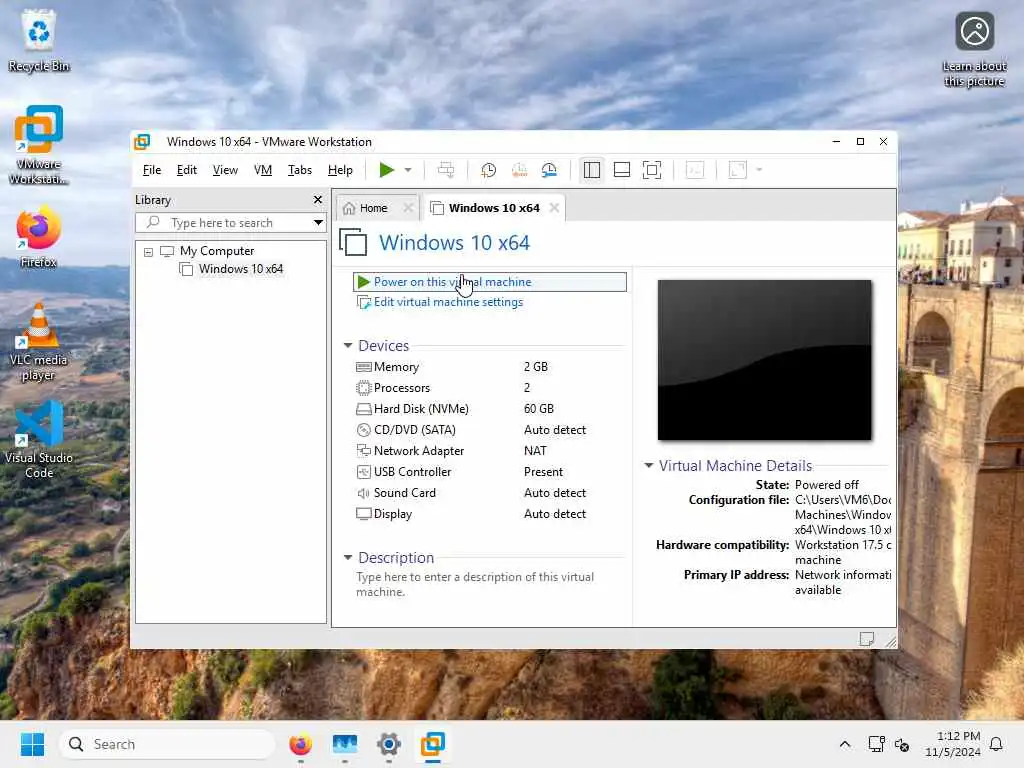This screenshot has width=1024, height=768.
Task: Open the Windows Start menu
Action: pyautogui.click(x=32, y=744)
